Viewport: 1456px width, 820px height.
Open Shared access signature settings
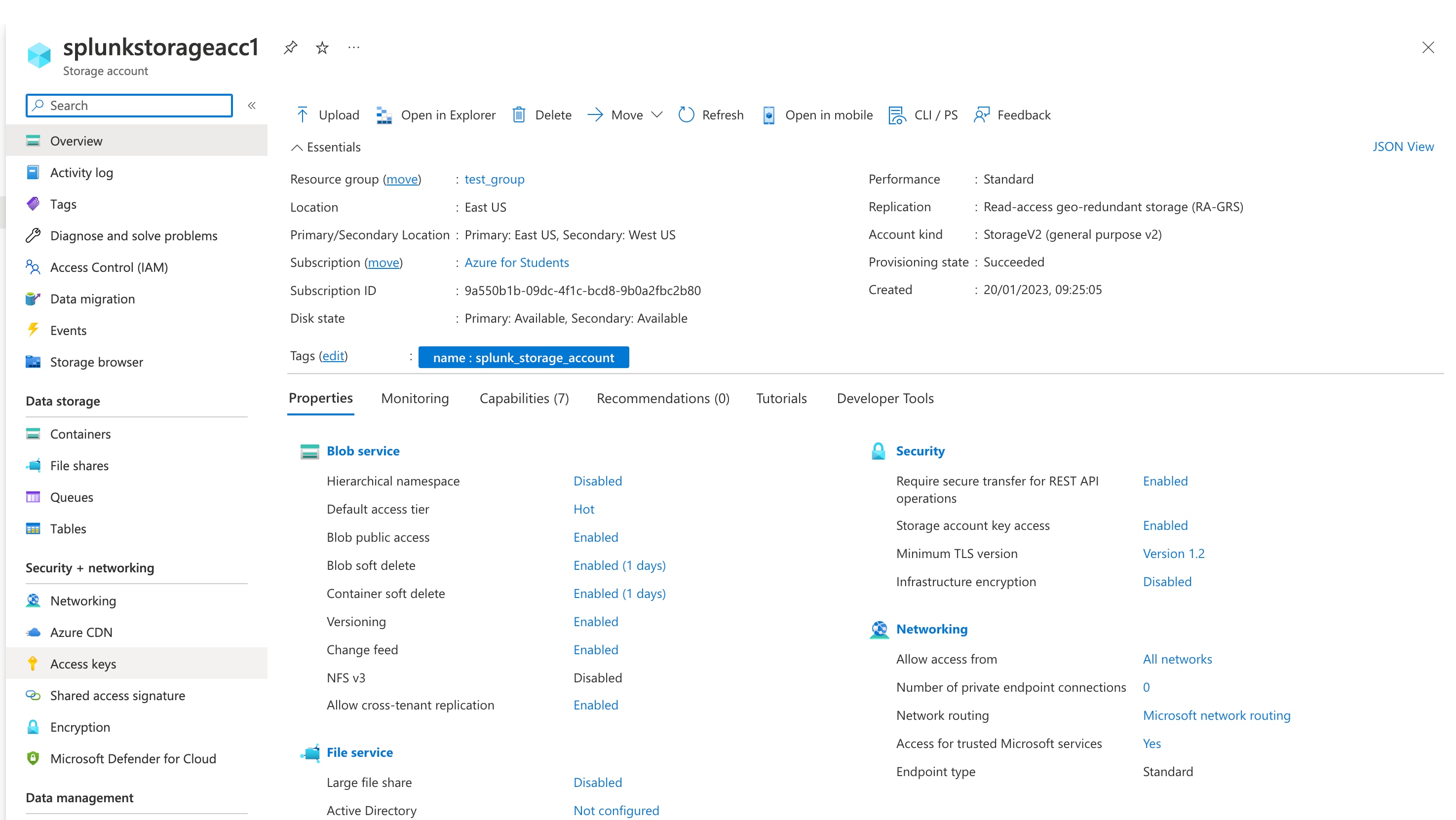click(x=136, y=696)
